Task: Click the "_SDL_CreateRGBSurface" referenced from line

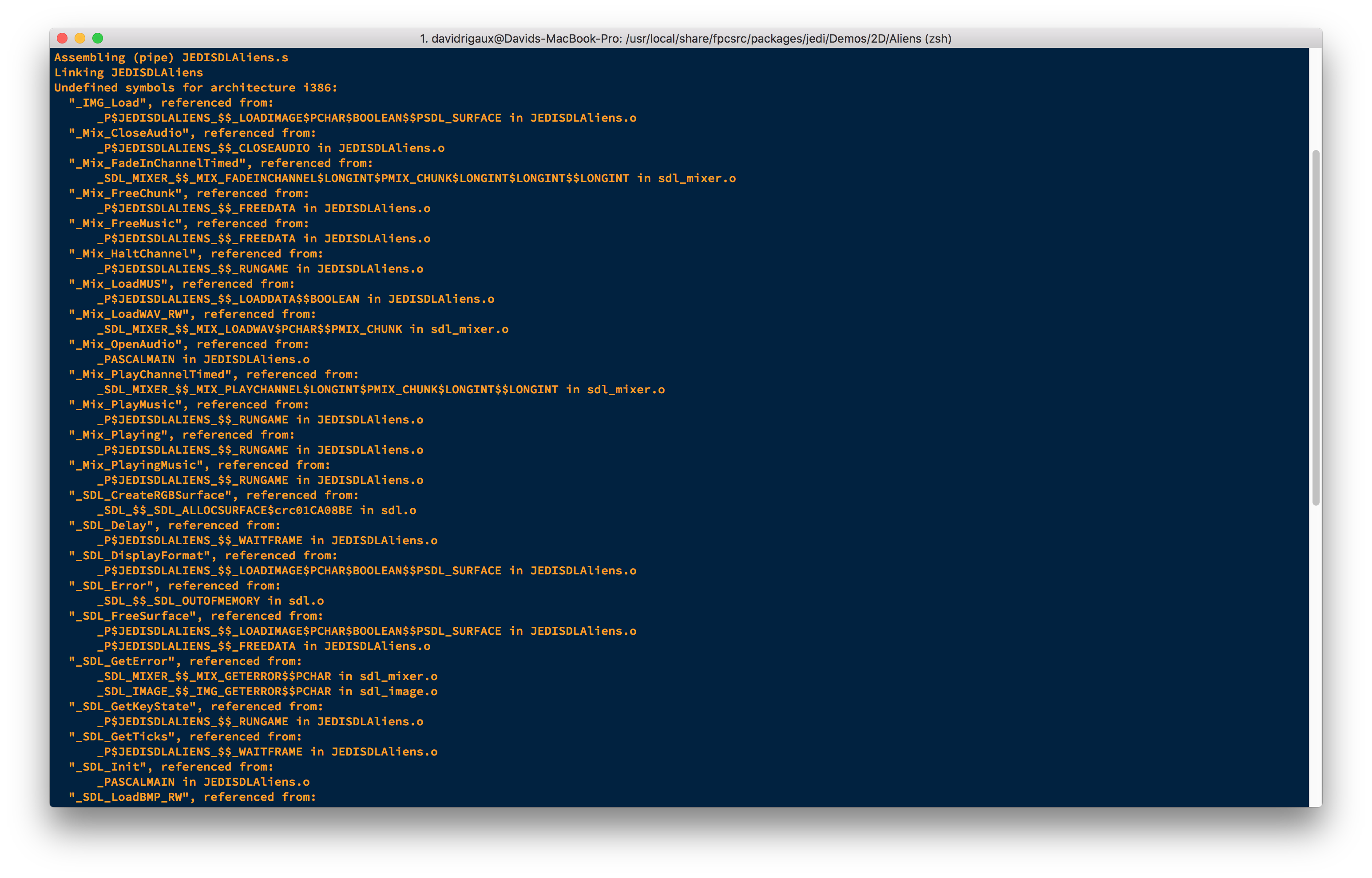Action: (214, 495)
